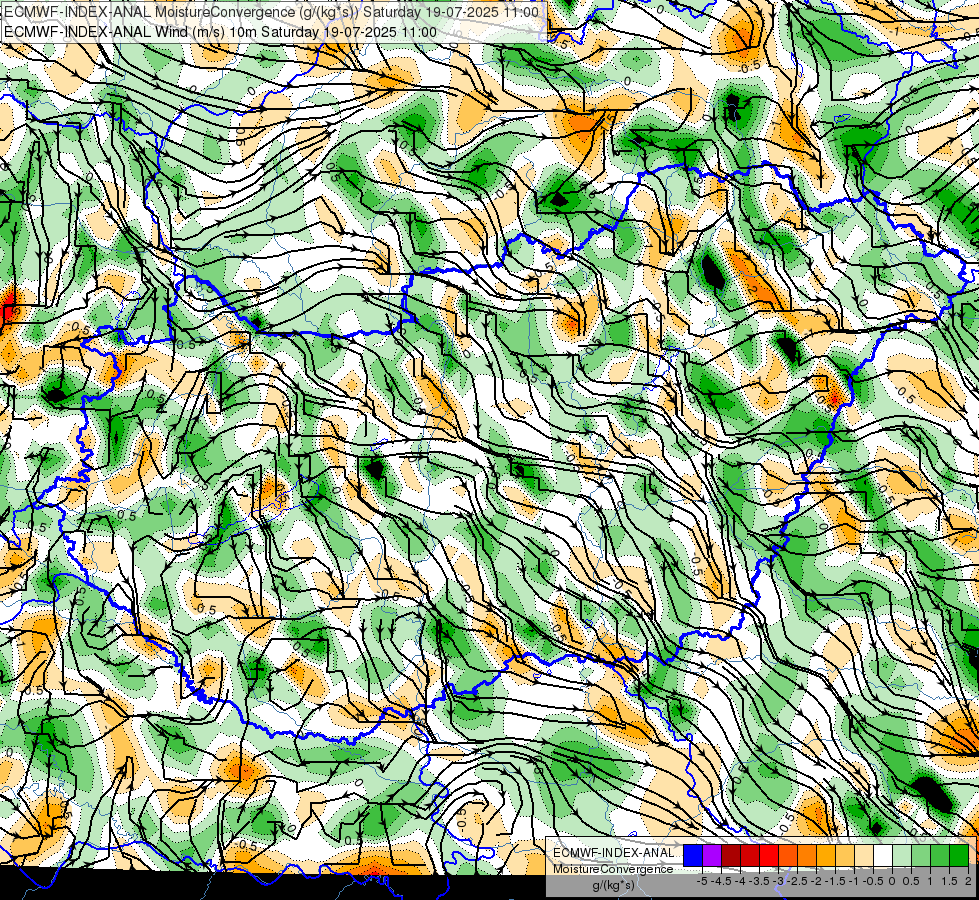The width and height of the screenshot is (979, 900).
Task: Click the '-5' legend tick label
Action: 702,881
